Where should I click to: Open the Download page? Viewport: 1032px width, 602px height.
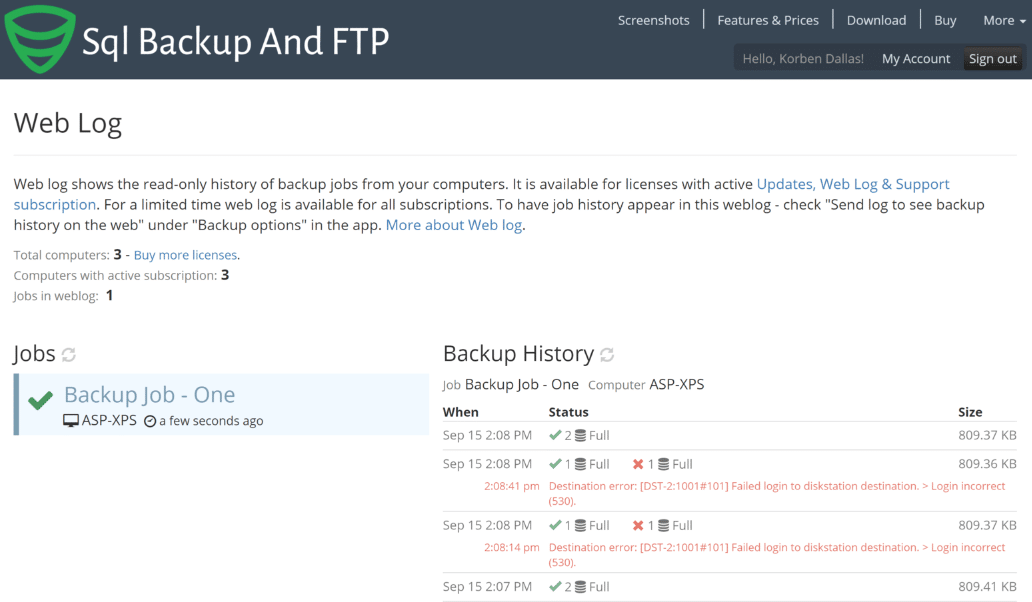[x=876, y=19]
